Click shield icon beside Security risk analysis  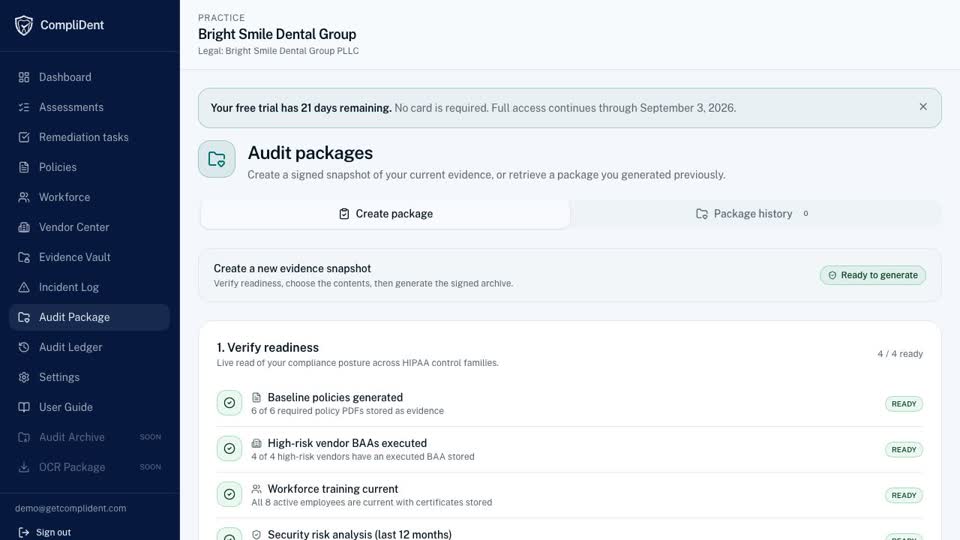(257, 534)
